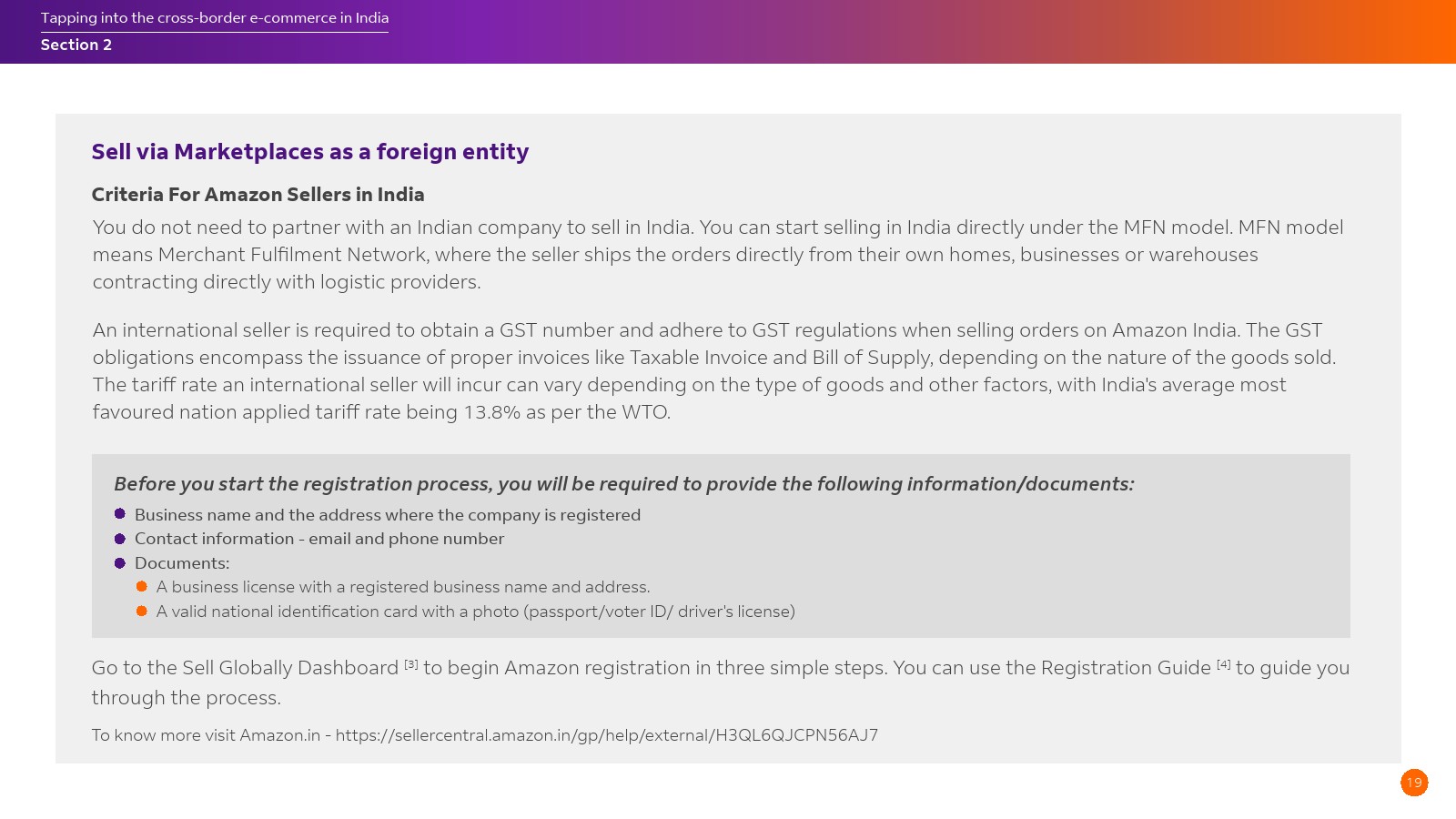Viewport: 1456px width, 819px height.
Task: Click the Sell Globally Dashboard text
Action: [x=290, y=668]
